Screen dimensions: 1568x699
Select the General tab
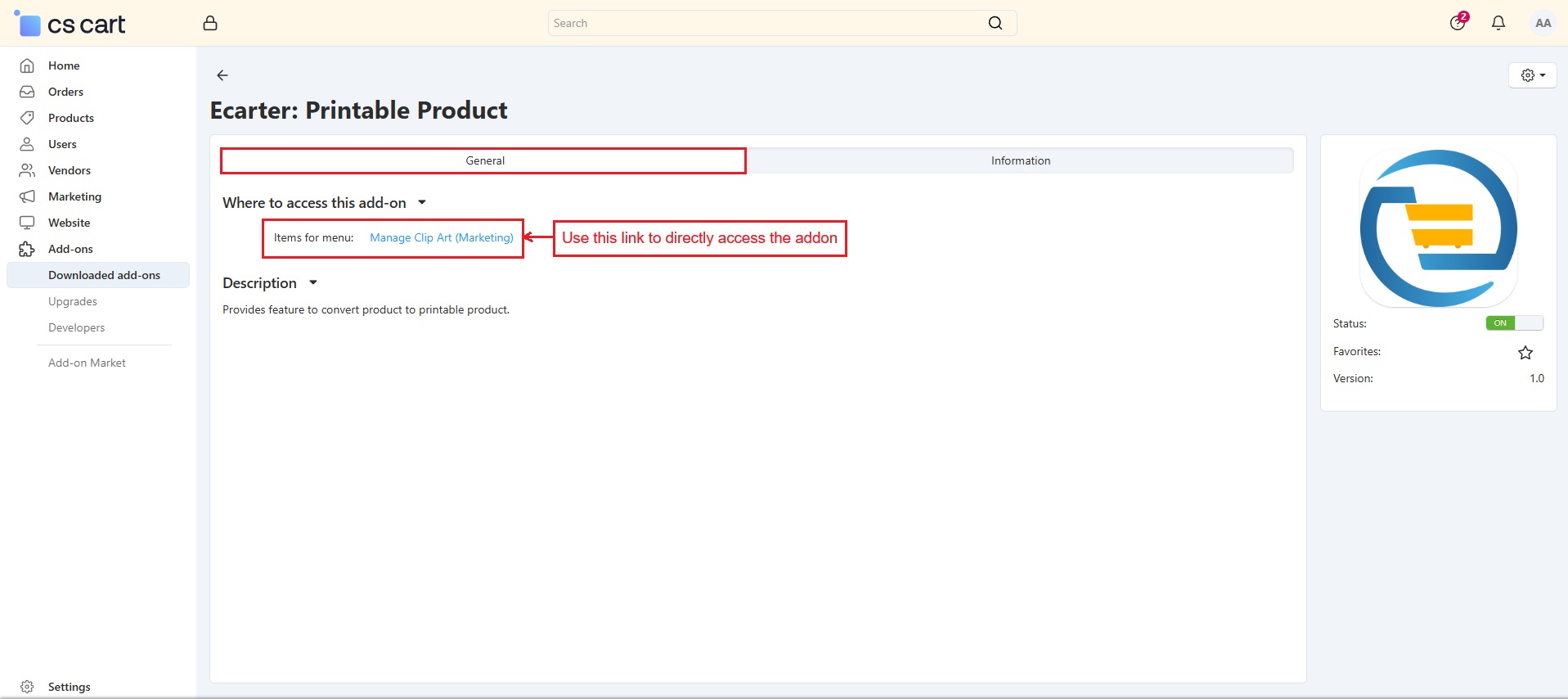pyautogui.click(x=484, y=160)
